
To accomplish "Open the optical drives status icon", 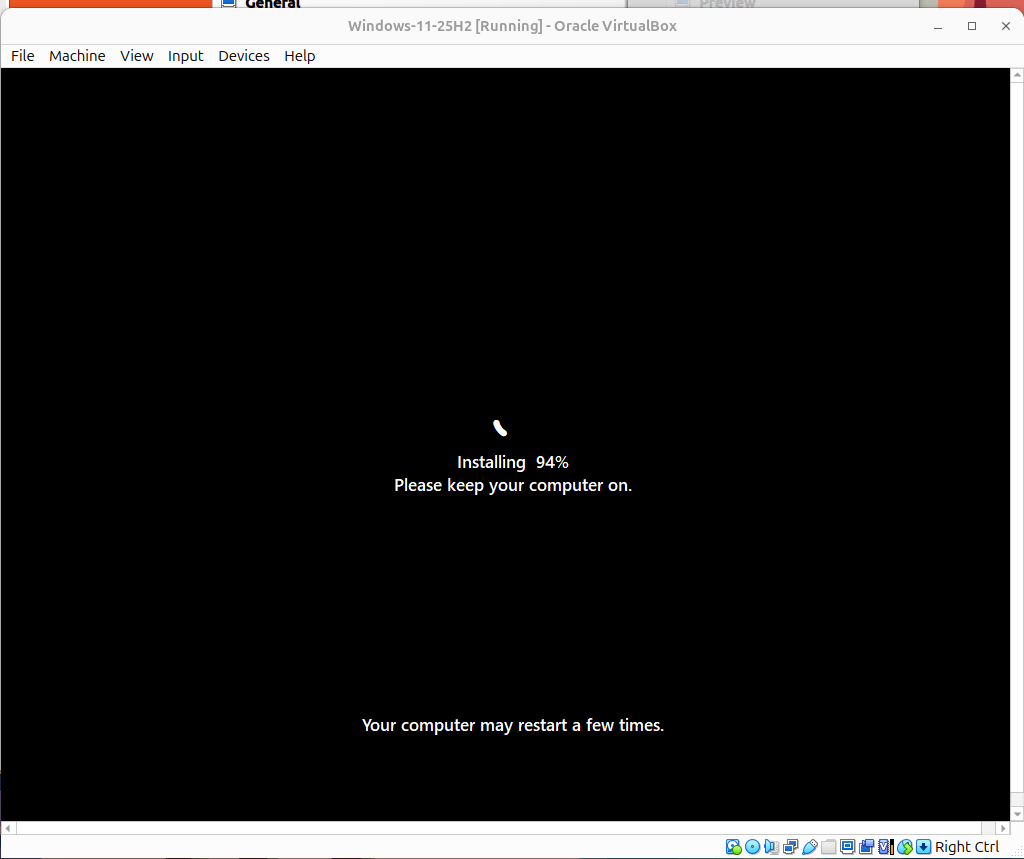I will coord(752,846).
